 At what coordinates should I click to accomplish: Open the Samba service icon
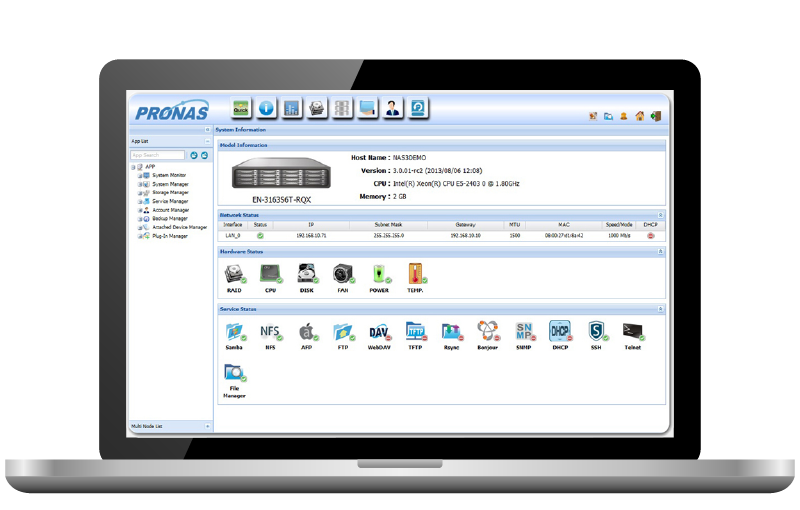pyautogui.click(x=234, y=332)
